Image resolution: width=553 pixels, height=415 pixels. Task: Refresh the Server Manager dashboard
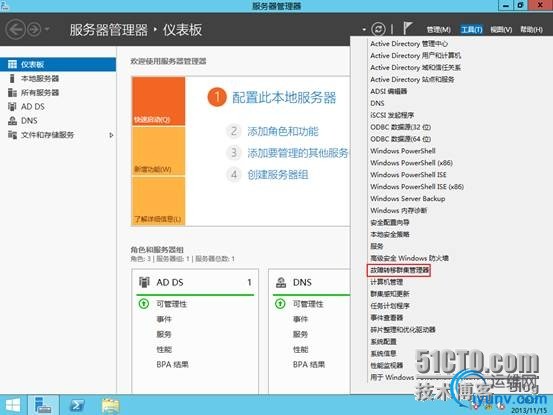[378, 29]
